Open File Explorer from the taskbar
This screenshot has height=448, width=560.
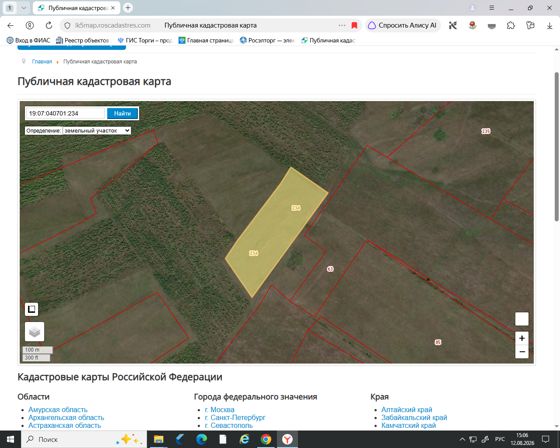[159, 439]
